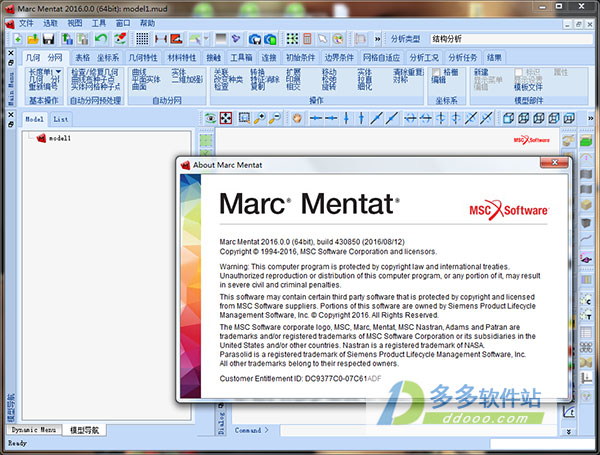Select the first cube view icon
This screenshot has width=600, height=455.
coord(508,118)
